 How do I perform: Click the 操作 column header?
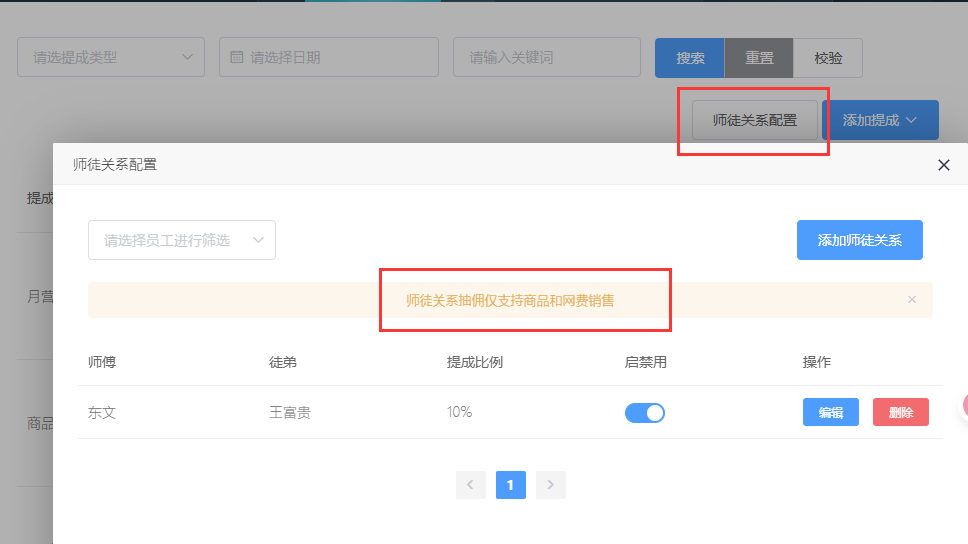(816, 362)
